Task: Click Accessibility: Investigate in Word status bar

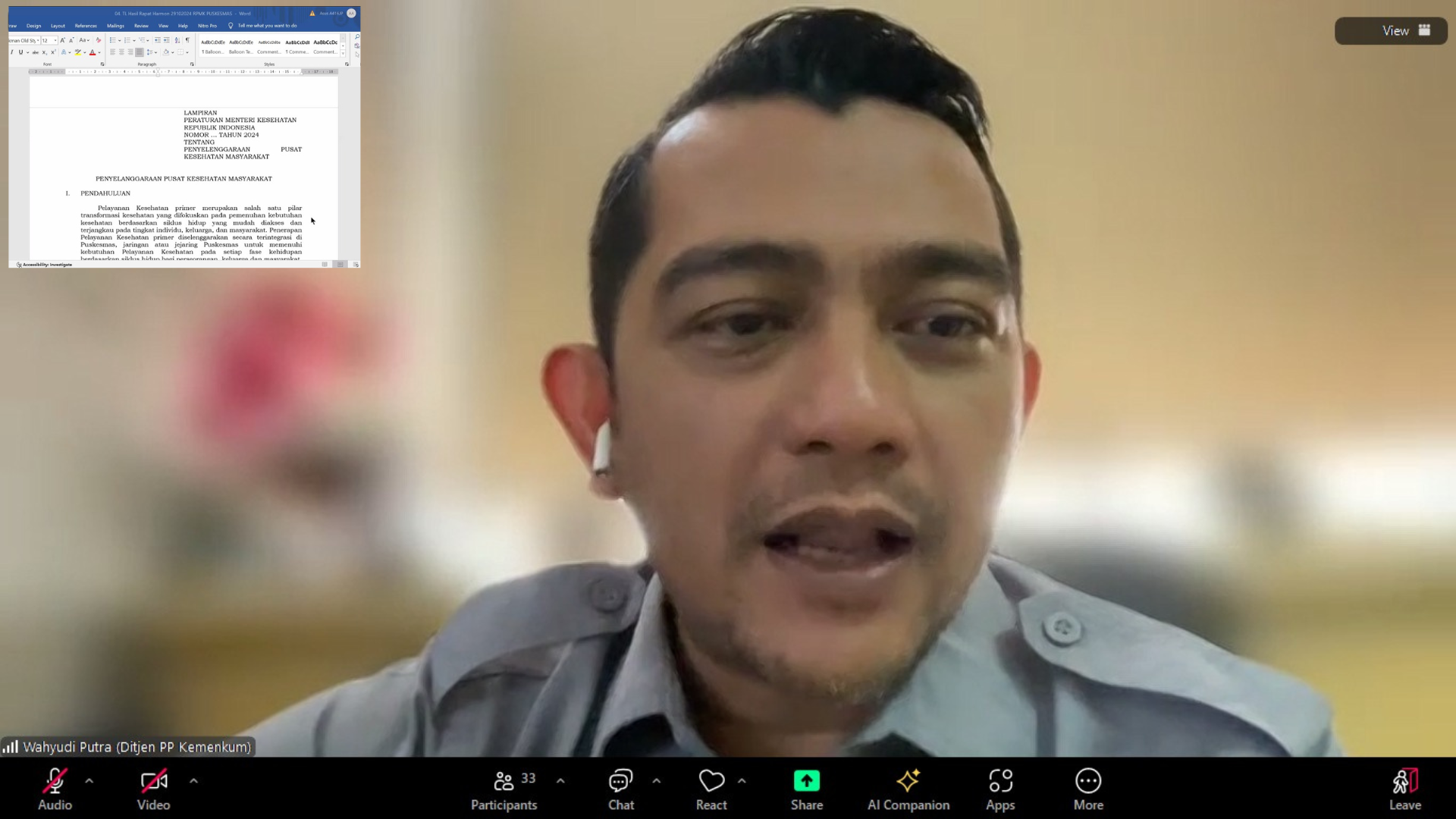Action: [x=45, y=265]
